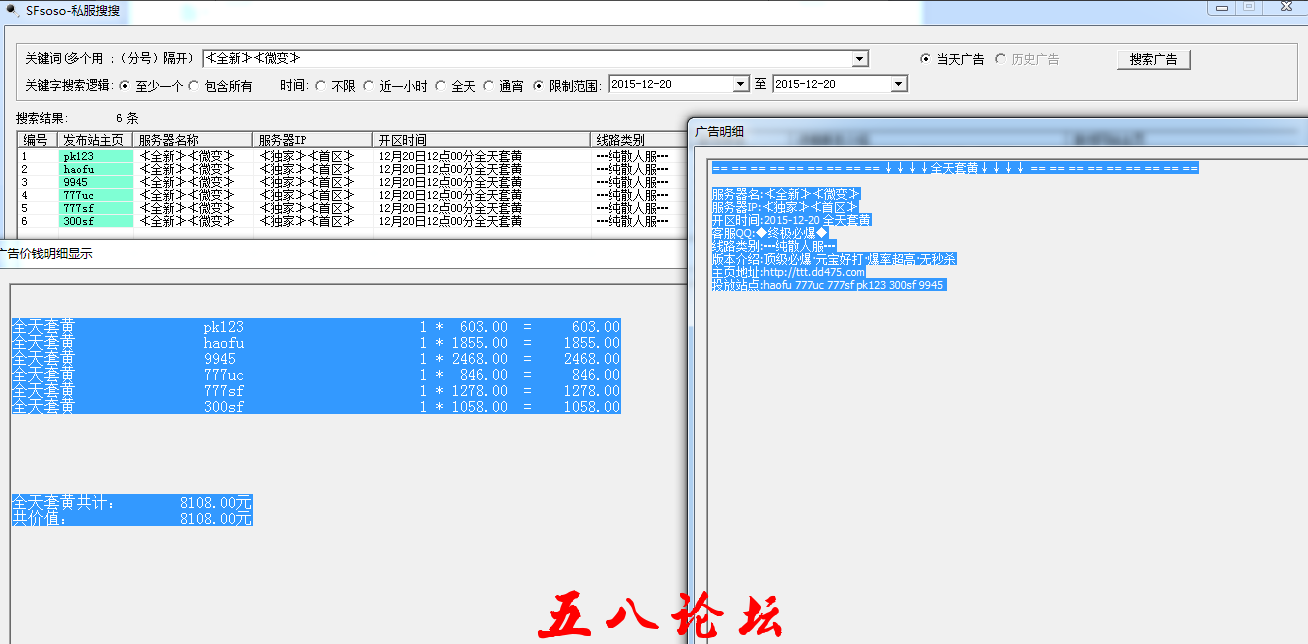Viewport: 1308px width, 644px height.
Task: Select the 全天 time option
Action: coord(439,85)
